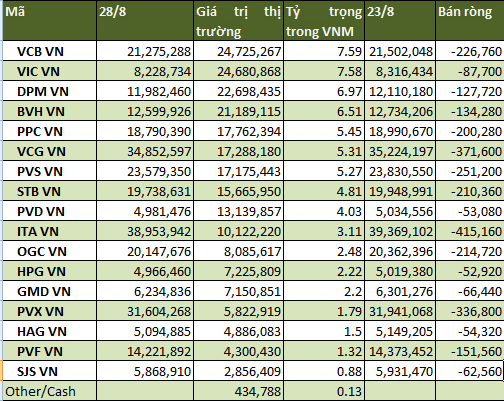This screenshot has height=401, width=504.
Task: Select the Tỷ trọng trong VNM header
Action: click(x=324, y=20)
